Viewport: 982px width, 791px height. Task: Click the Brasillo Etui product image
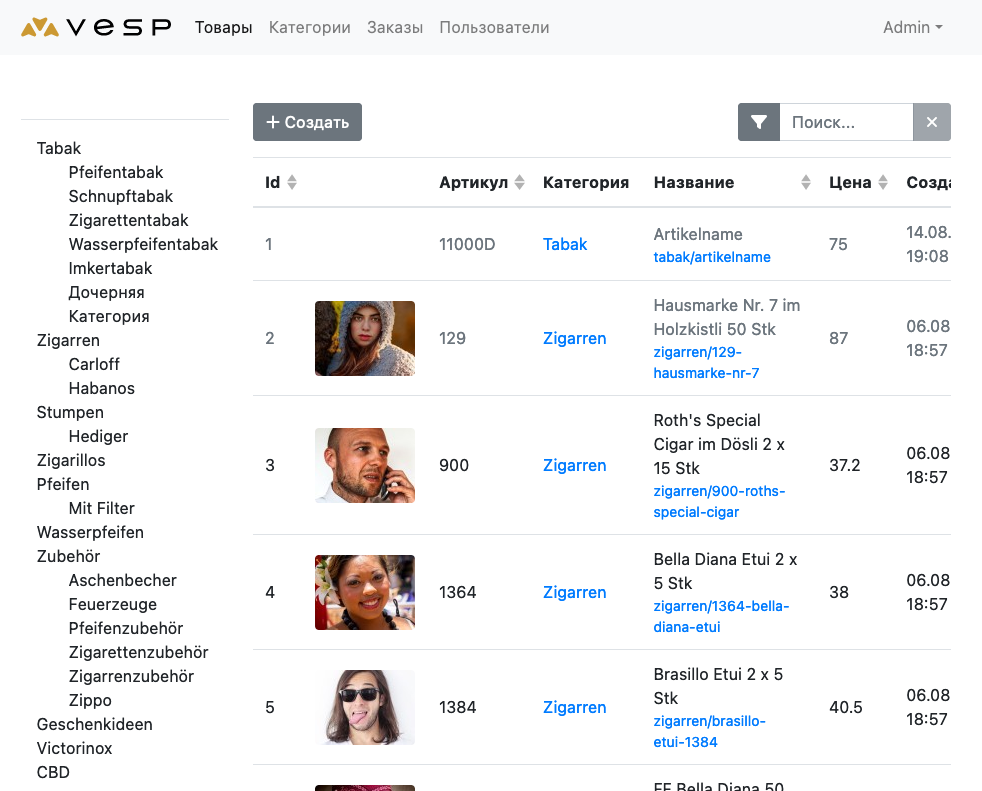pos(365,707)
